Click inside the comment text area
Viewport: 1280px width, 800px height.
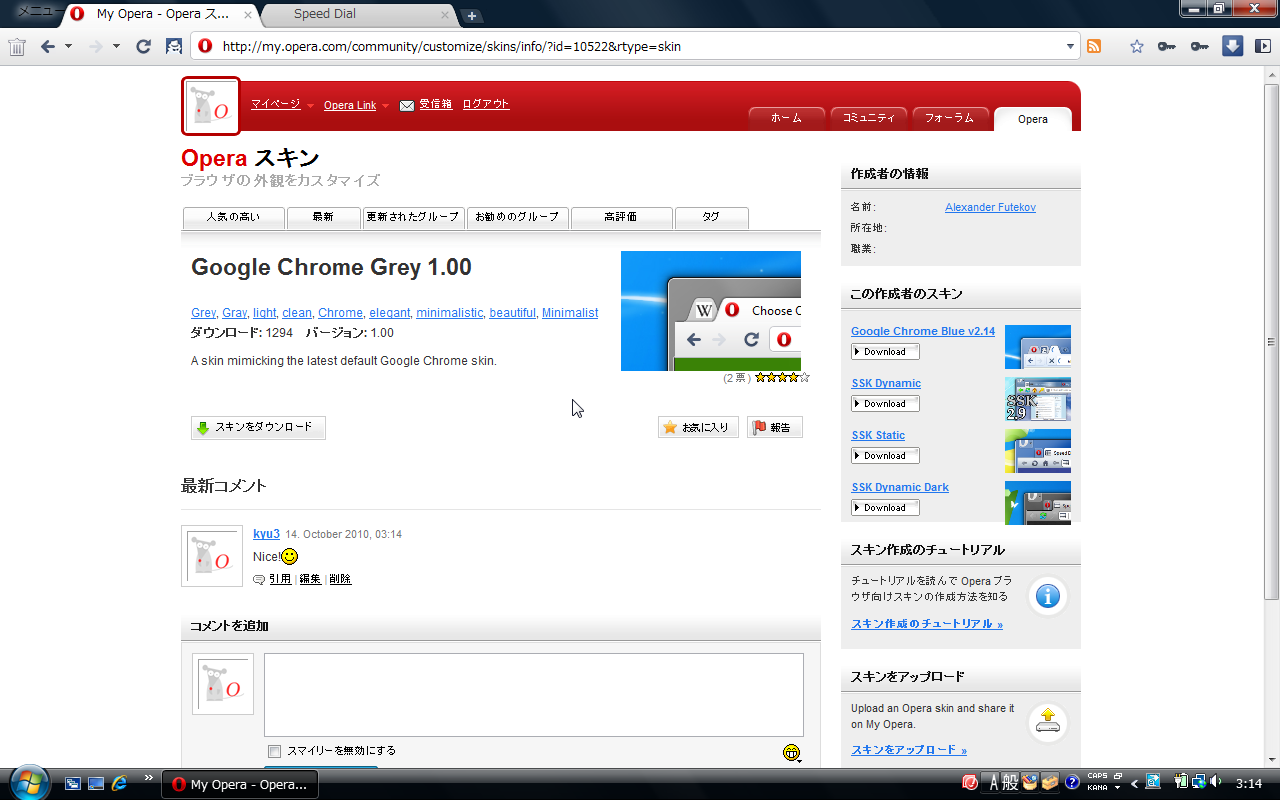coord(534,695)
